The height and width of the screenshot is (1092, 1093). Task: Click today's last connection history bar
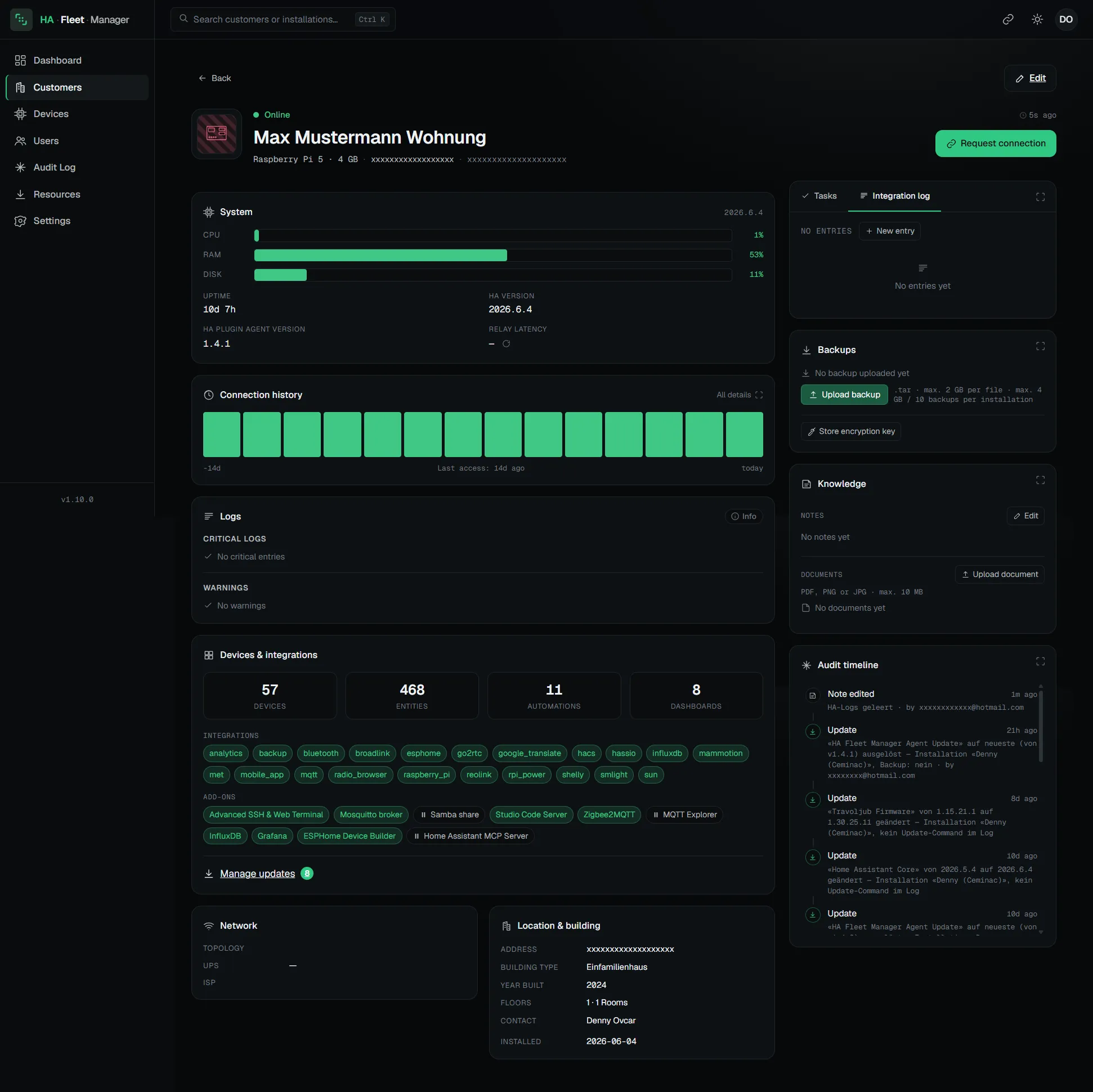click(x=744, y=435)
